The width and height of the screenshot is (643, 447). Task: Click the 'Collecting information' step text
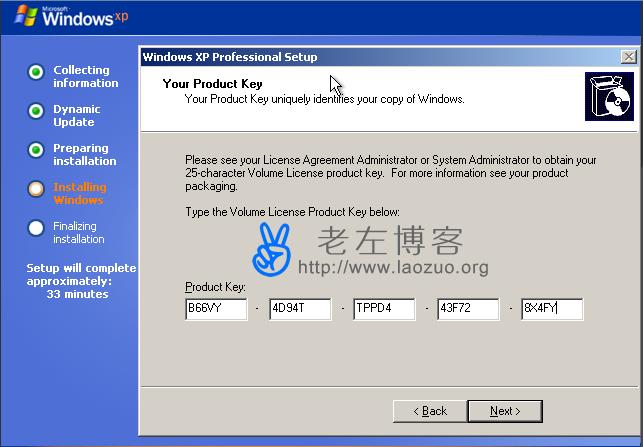[86, 76]
